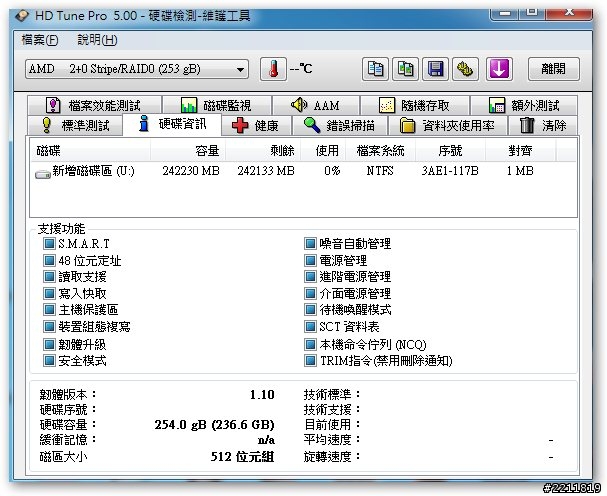Save screenshot with floppy disk icon
This screenshot has width=607, height=496.
436,69
